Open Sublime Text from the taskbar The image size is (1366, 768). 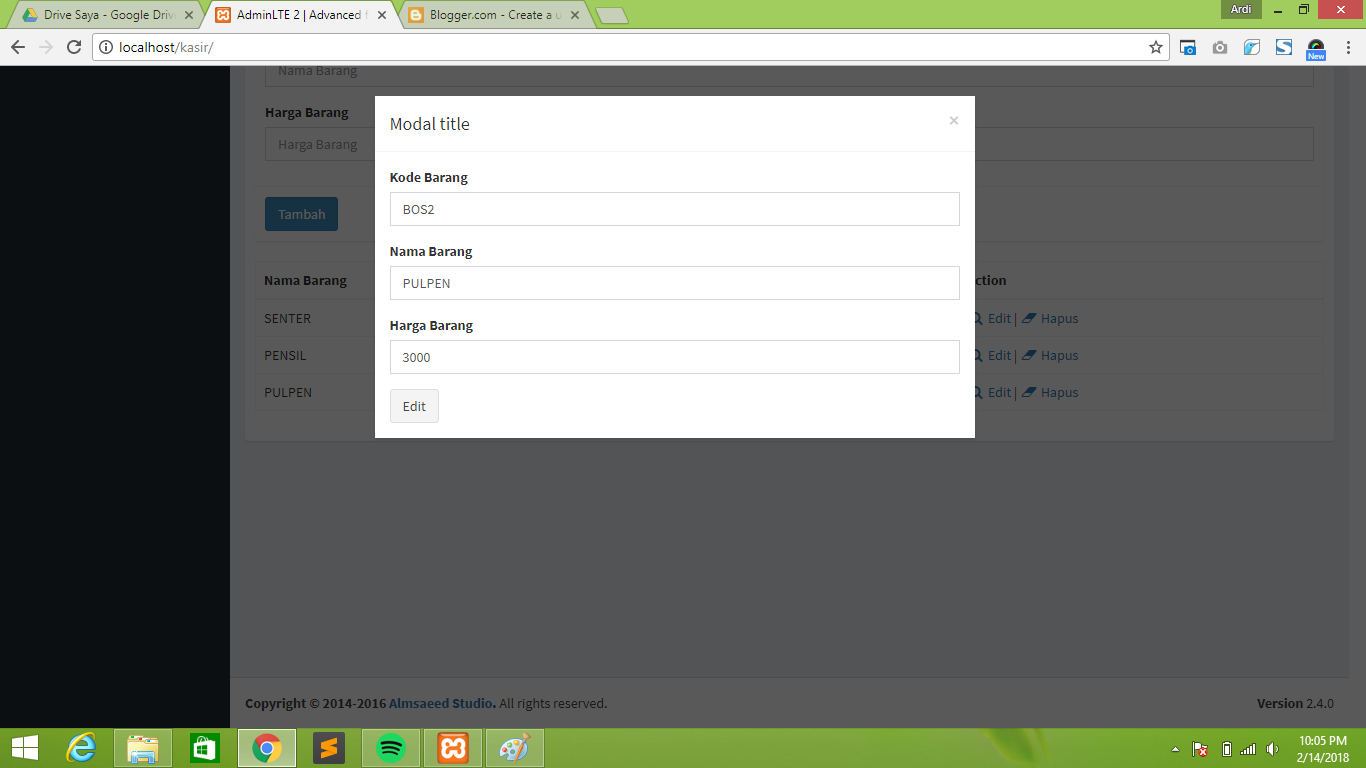point(328,747)
